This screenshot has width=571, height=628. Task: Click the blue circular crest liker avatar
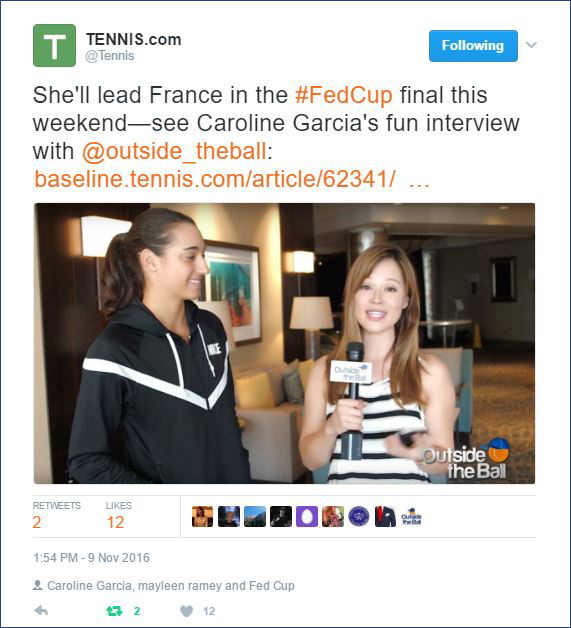pos(359,516)
